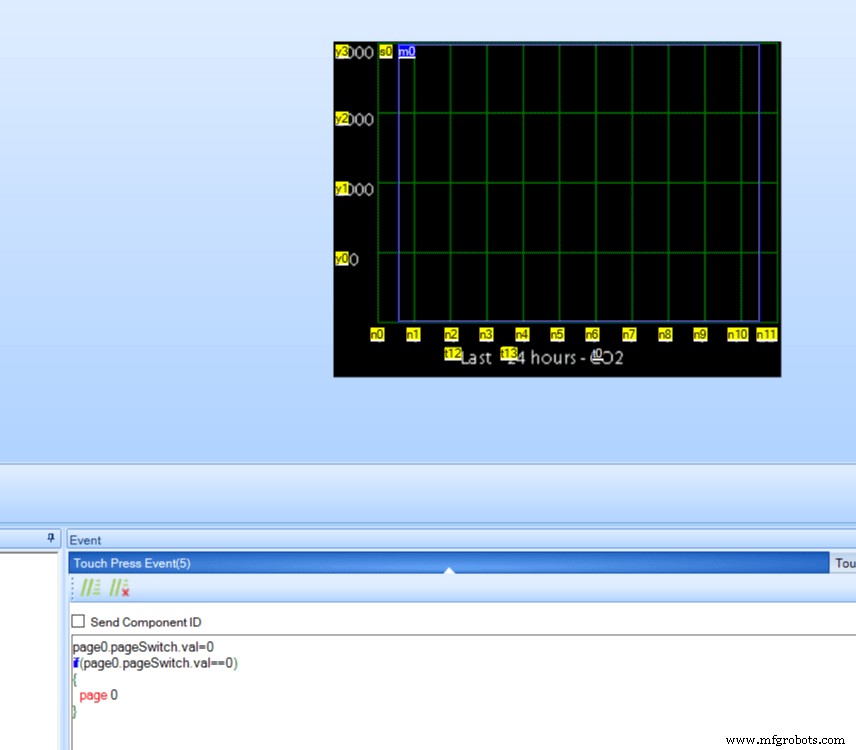Select number component n0 on the canvas
856x750 pixels.
click(376, 334)
